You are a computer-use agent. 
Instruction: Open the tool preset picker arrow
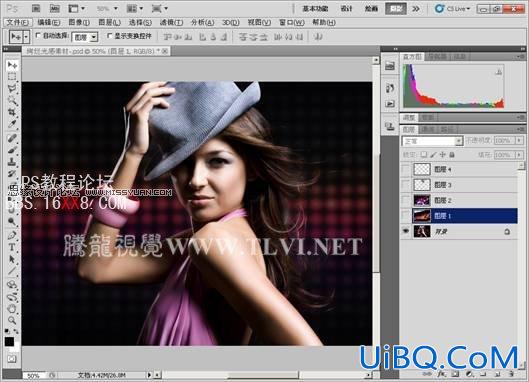click(26, 36)
